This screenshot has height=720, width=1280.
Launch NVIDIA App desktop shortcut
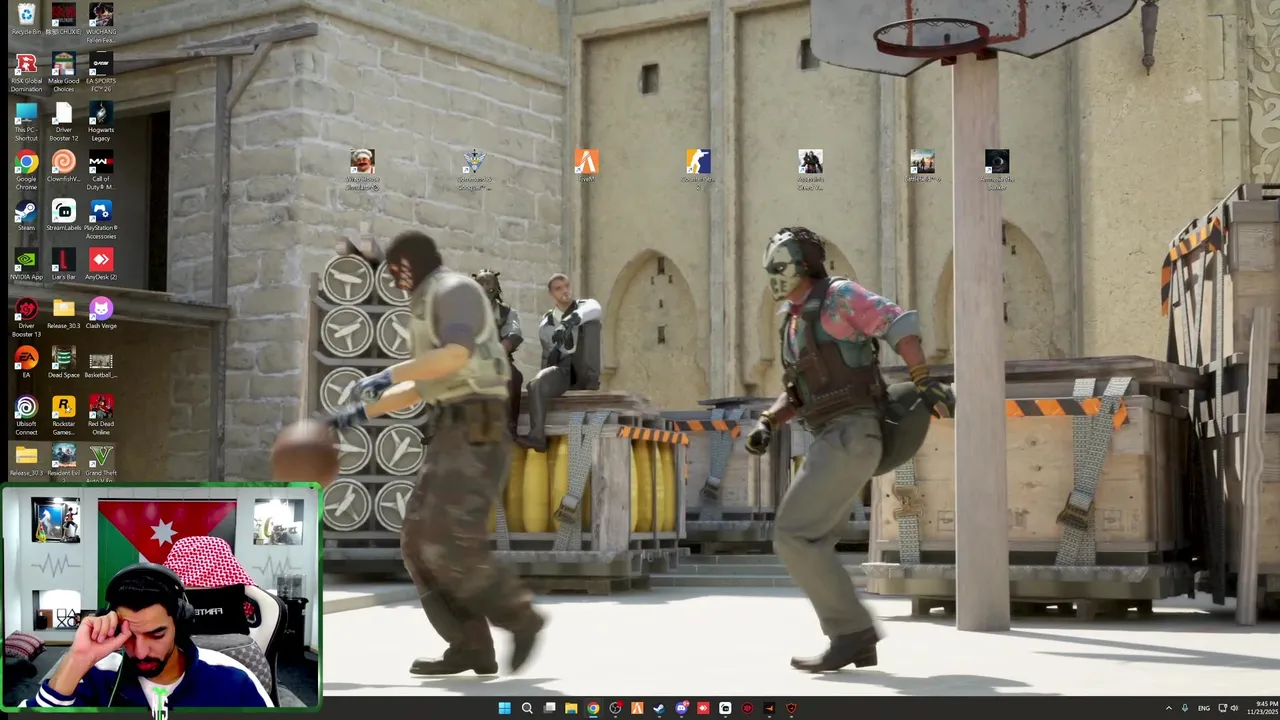[x=26, y=265]
